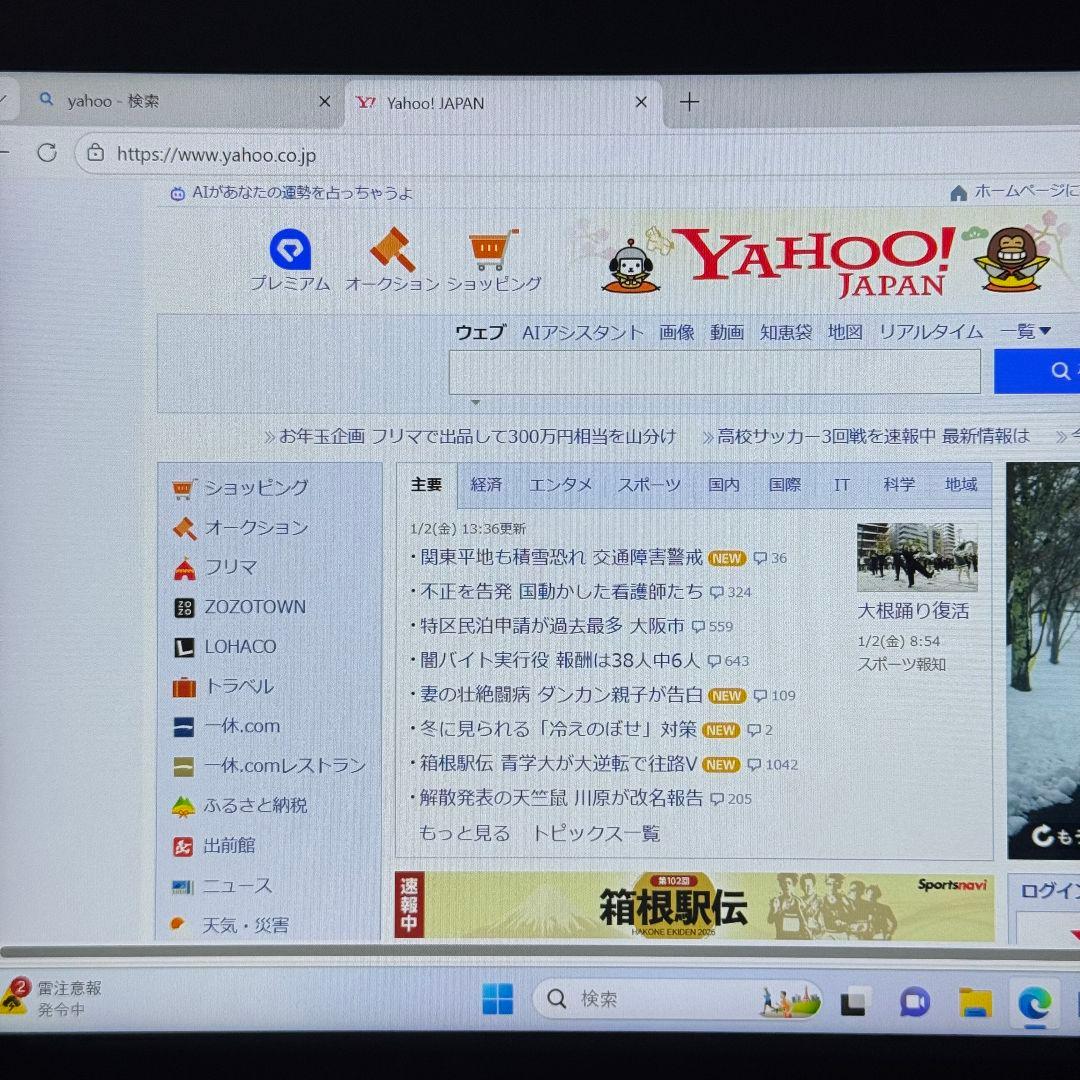Click the もっと見る link below topics
The height and width of the screenshot is (1080, 1080).
[x=463, y=833]
